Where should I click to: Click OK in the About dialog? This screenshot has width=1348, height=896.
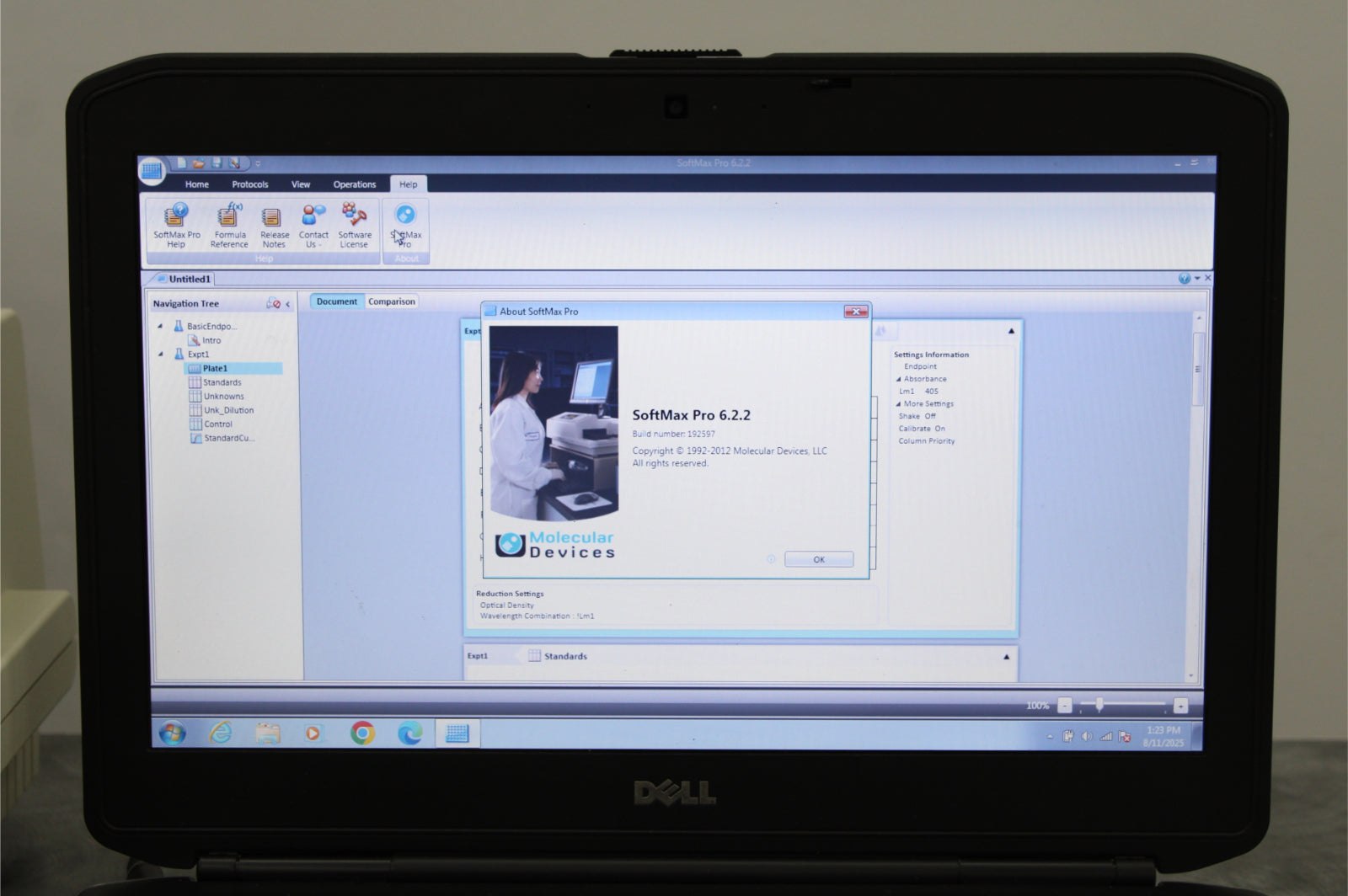click(819, 559)
